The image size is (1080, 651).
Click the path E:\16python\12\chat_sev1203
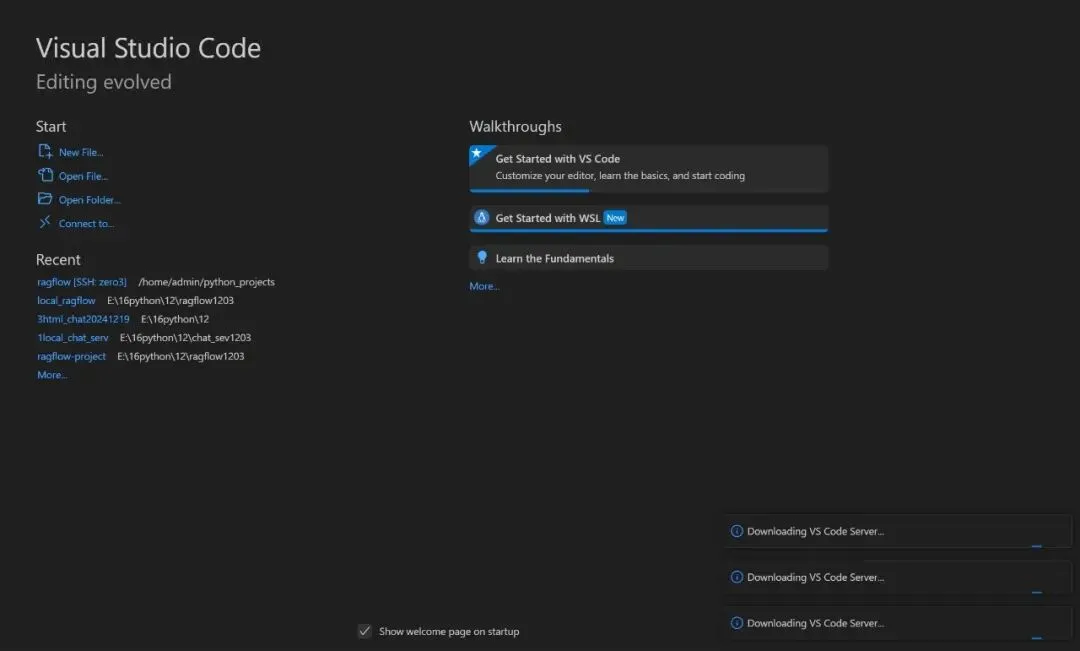click(185, 338)
